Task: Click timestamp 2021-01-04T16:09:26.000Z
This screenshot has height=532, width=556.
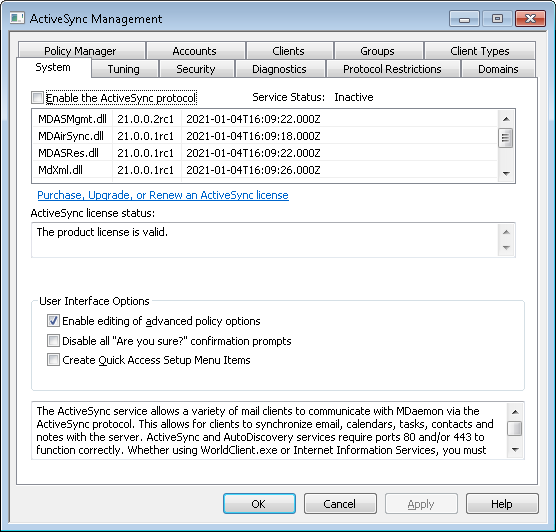Action: pyautogui.click(x=253, y=170)
